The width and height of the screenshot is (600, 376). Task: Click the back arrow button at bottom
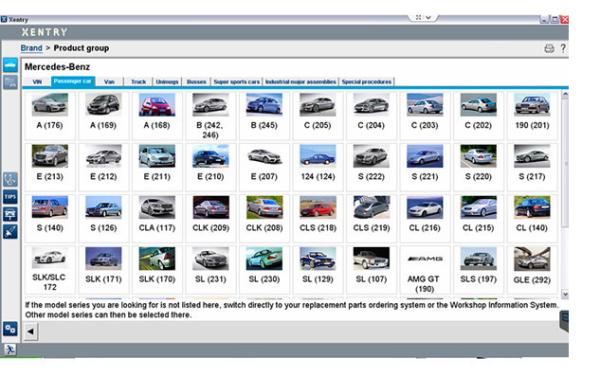(x=31, y=331)
